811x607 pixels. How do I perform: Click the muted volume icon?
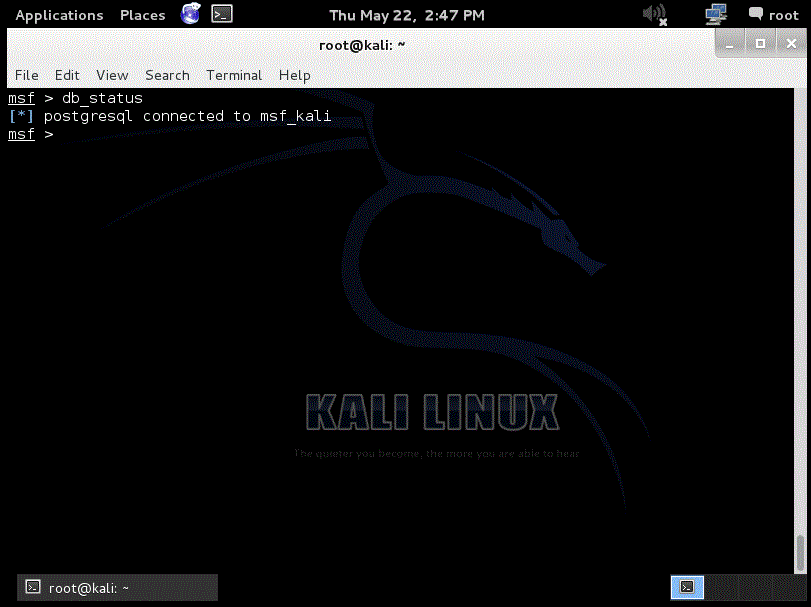tap(655, 14)
